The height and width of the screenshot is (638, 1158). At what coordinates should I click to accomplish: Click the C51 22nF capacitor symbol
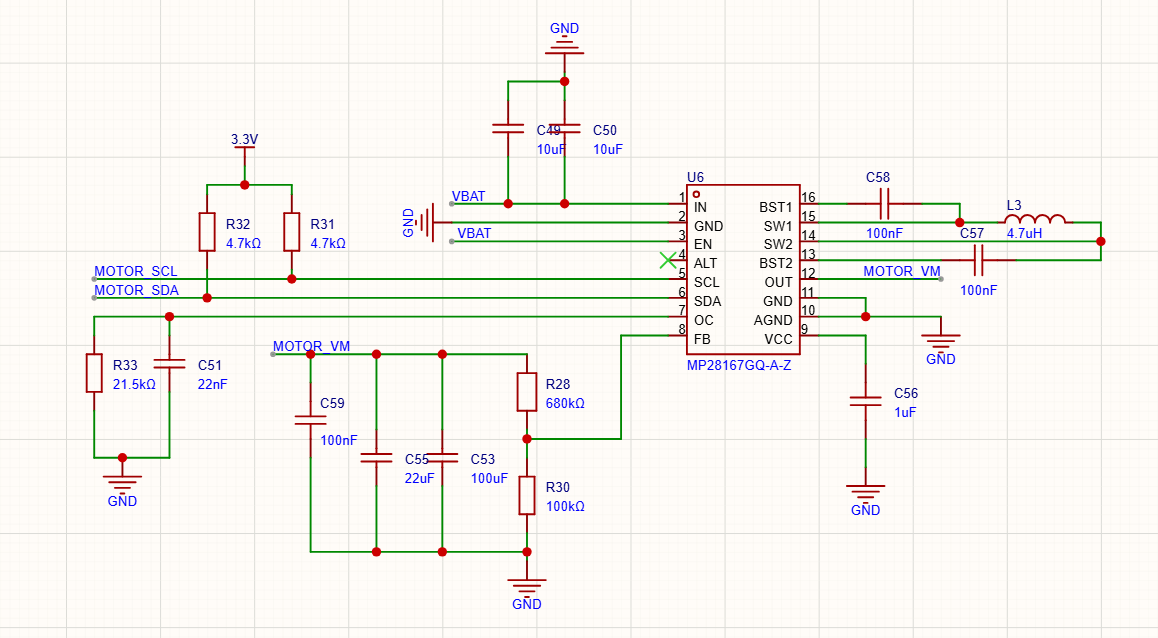169,366
